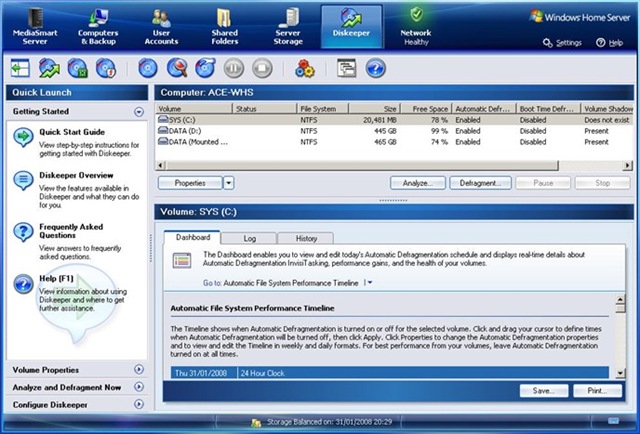Collapse the Getting Started section

pos(139,111)
